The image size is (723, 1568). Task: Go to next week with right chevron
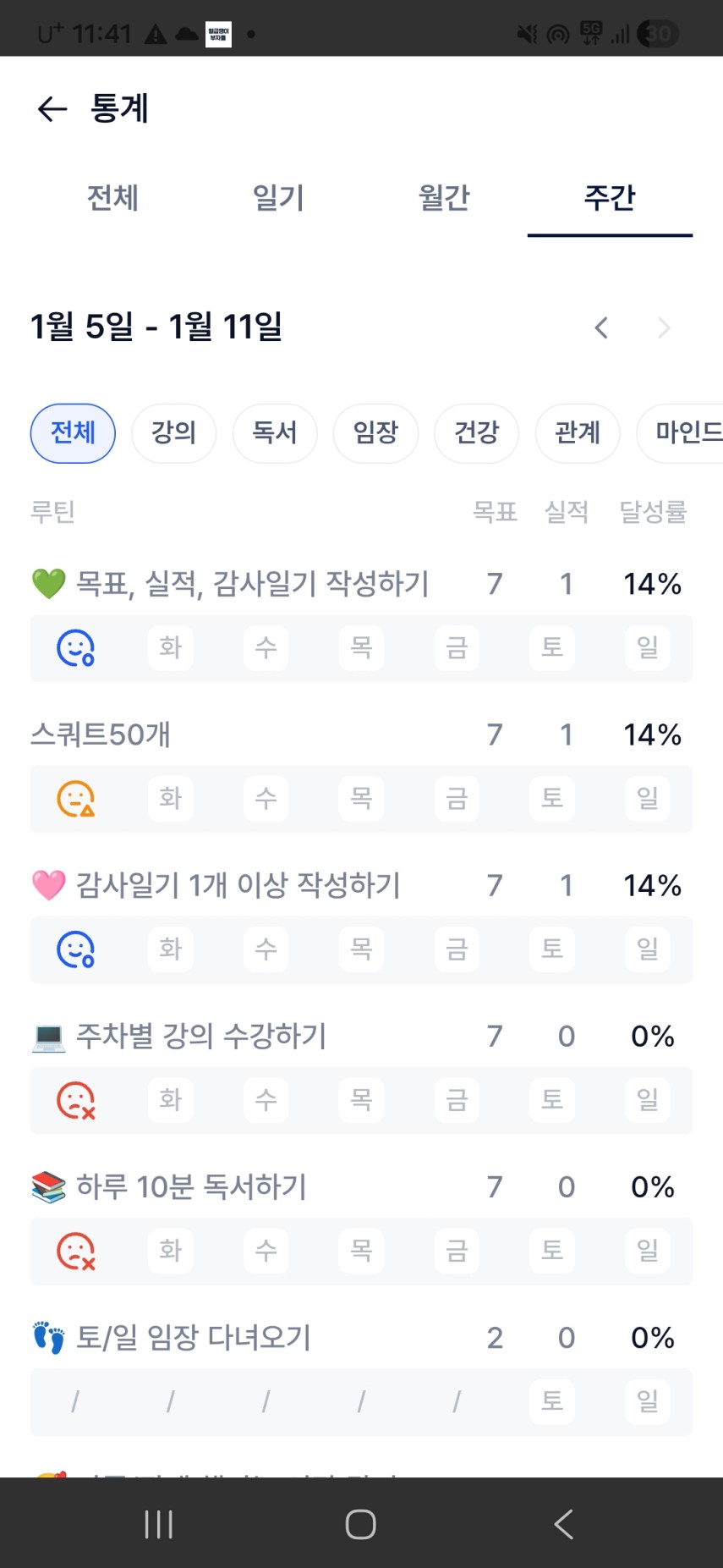[664, 327]
